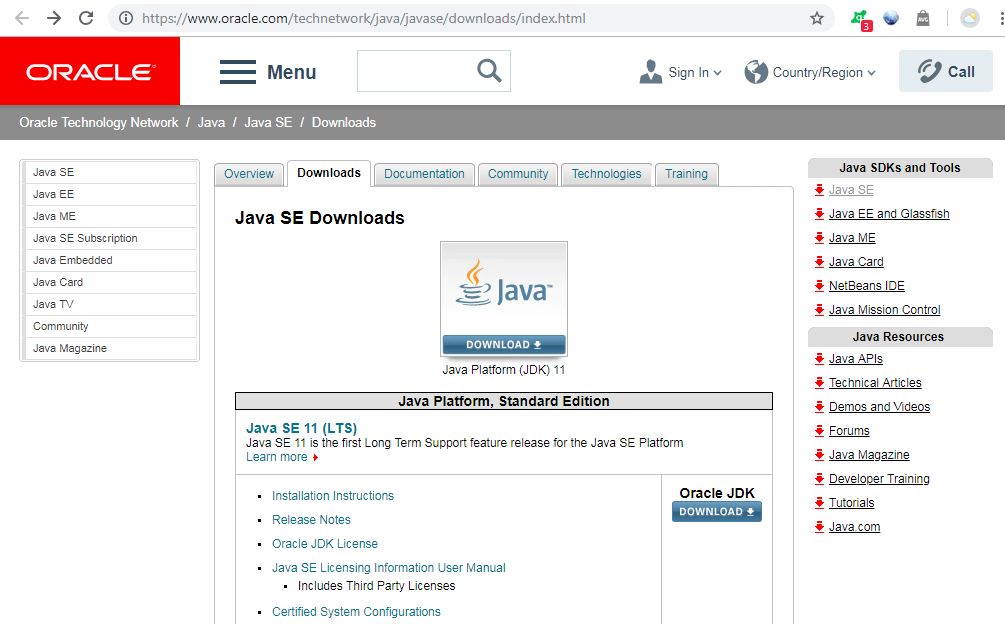This screenshot has height=624, width=1005.
Task: Open the Demos and Videos link
Action: (879, 407)
